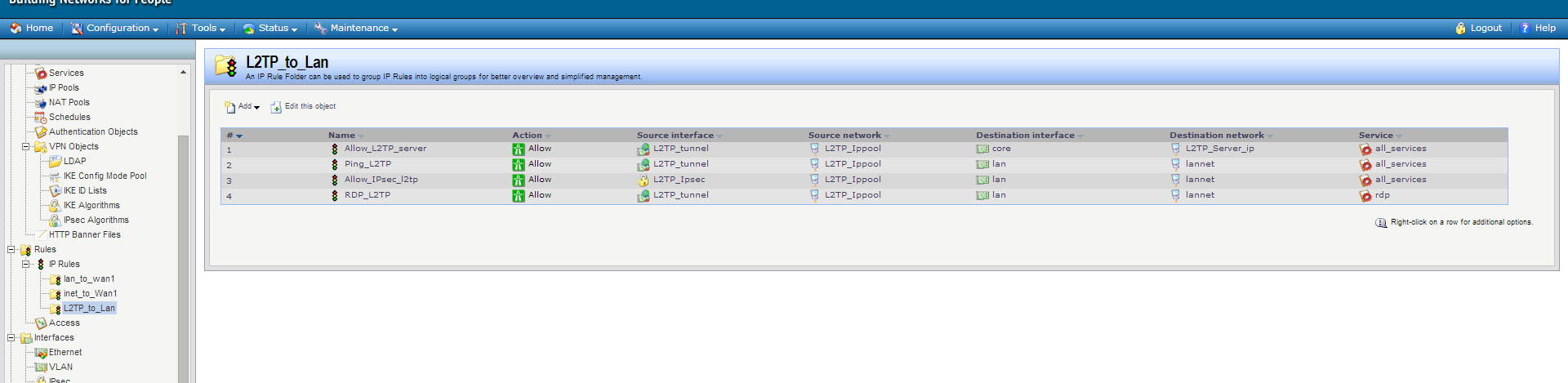Select IP Pools in the tree
Image resolution: width=1568 pixels, height=383 pixels.
(64, 88)
